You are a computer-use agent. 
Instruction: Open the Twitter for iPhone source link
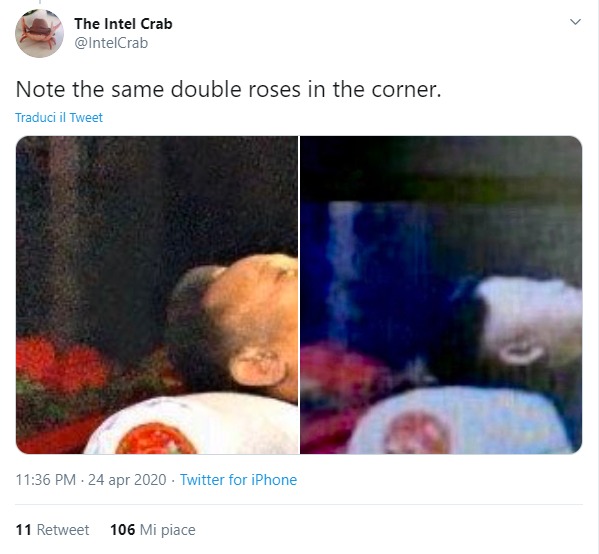coord(238,480)
